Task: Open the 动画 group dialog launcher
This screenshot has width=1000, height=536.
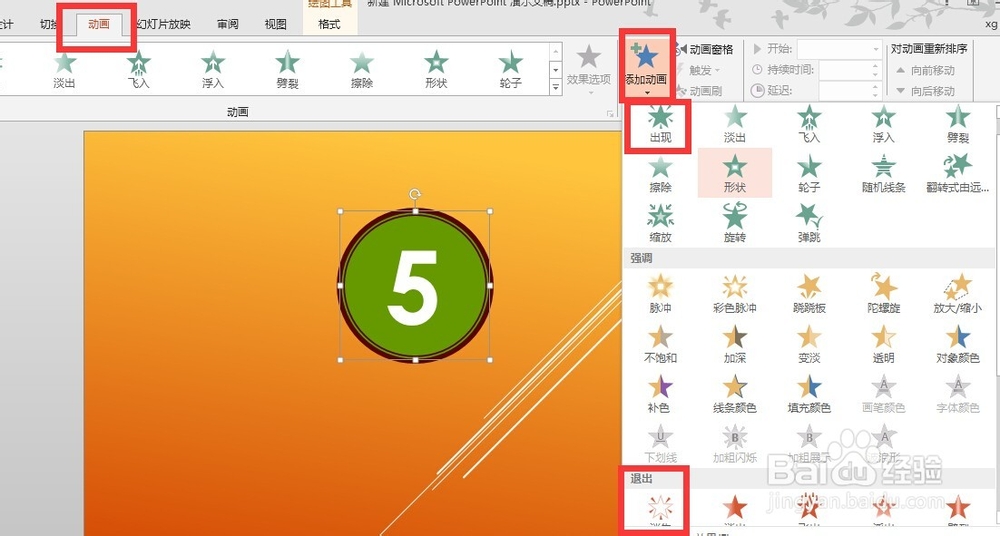Action: click(610, 114)
